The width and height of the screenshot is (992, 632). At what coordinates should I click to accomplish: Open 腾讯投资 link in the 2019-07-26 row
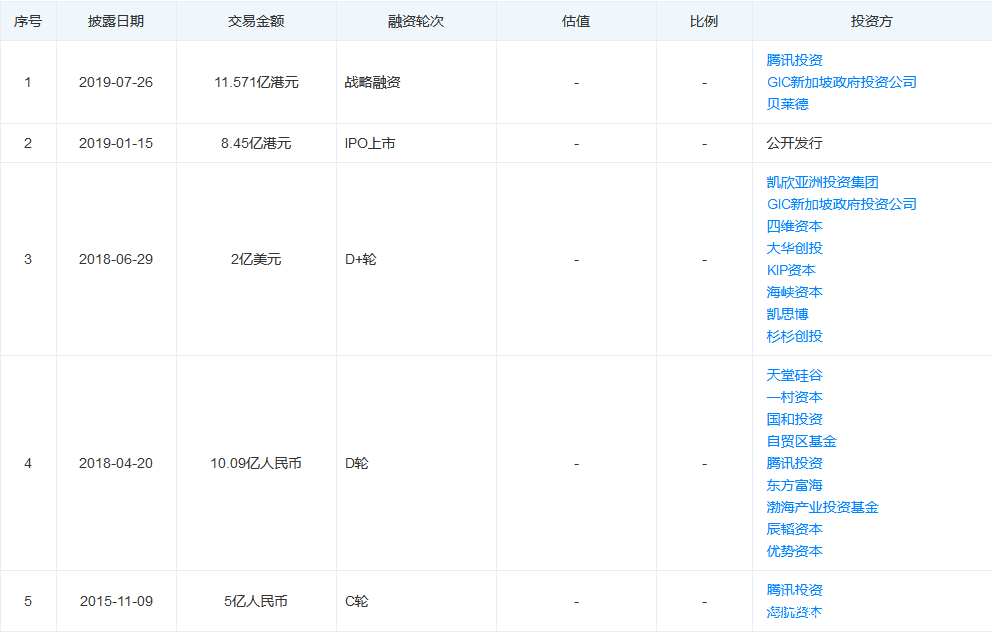[x=794, y=60]
